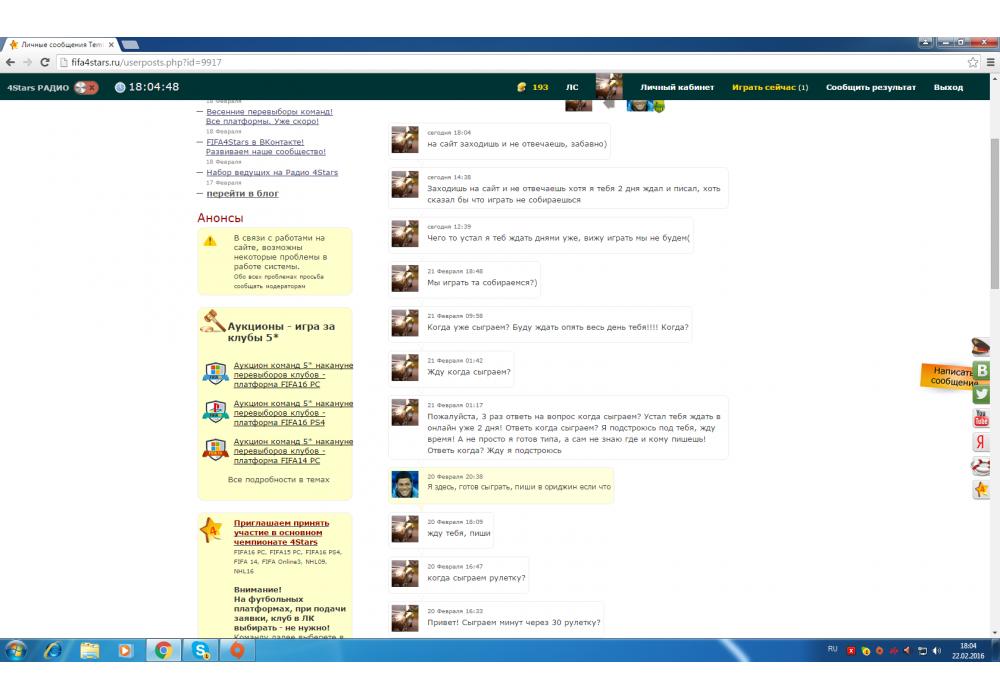
Task: Click the VKontakte icon in side panel
Action: [982, 370]
